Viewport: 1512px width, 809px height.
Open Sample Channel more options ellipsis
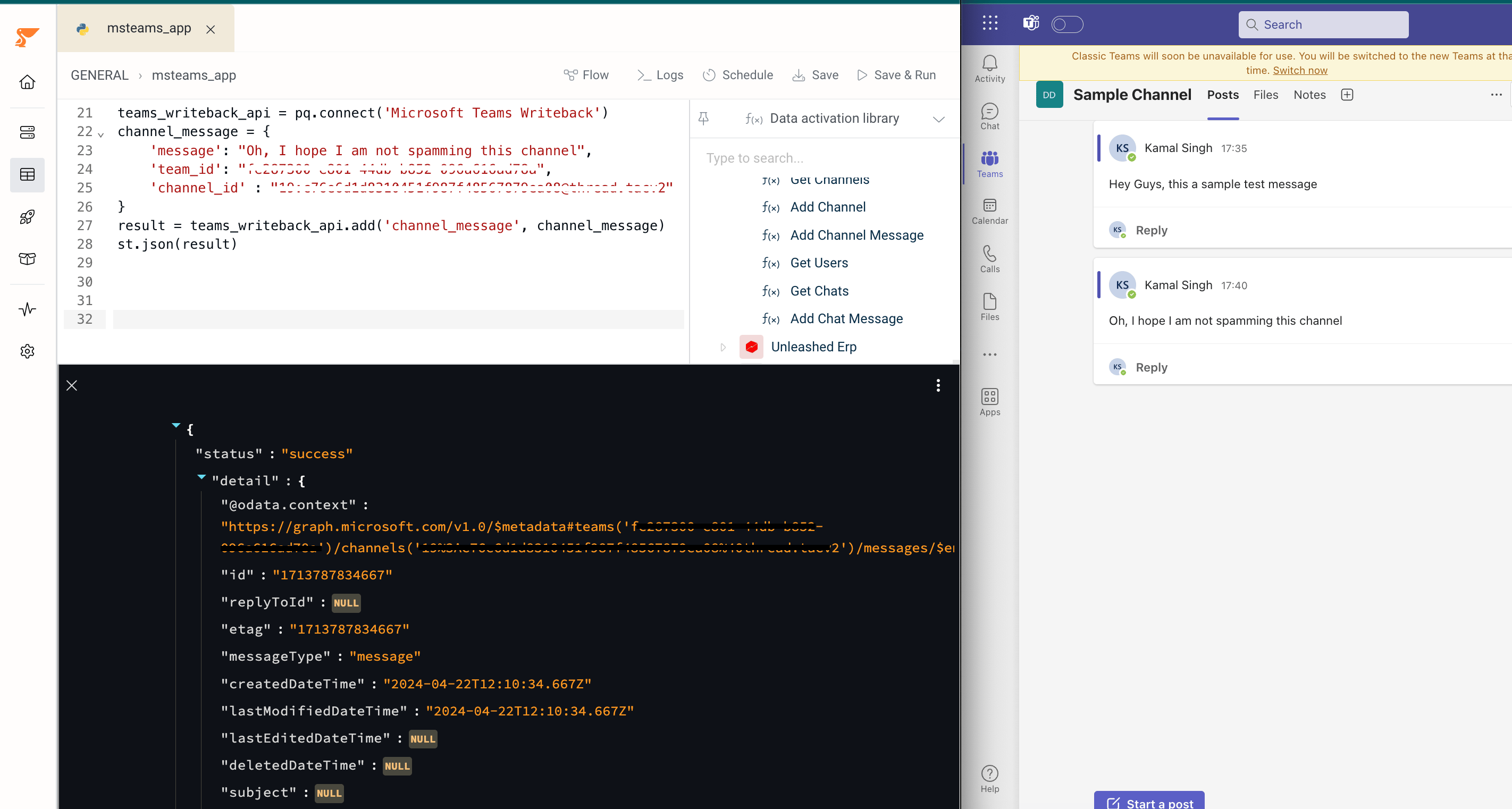[x=1496, y=95]
